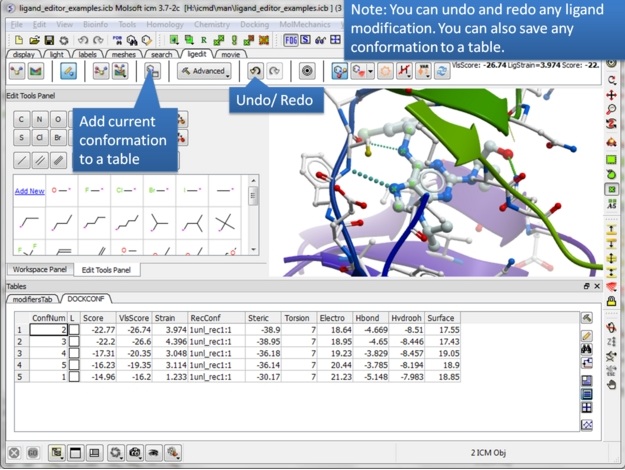Choose the single bond drawing tool
The height and width of the screenshot is (470, 625).
[22, 159]
